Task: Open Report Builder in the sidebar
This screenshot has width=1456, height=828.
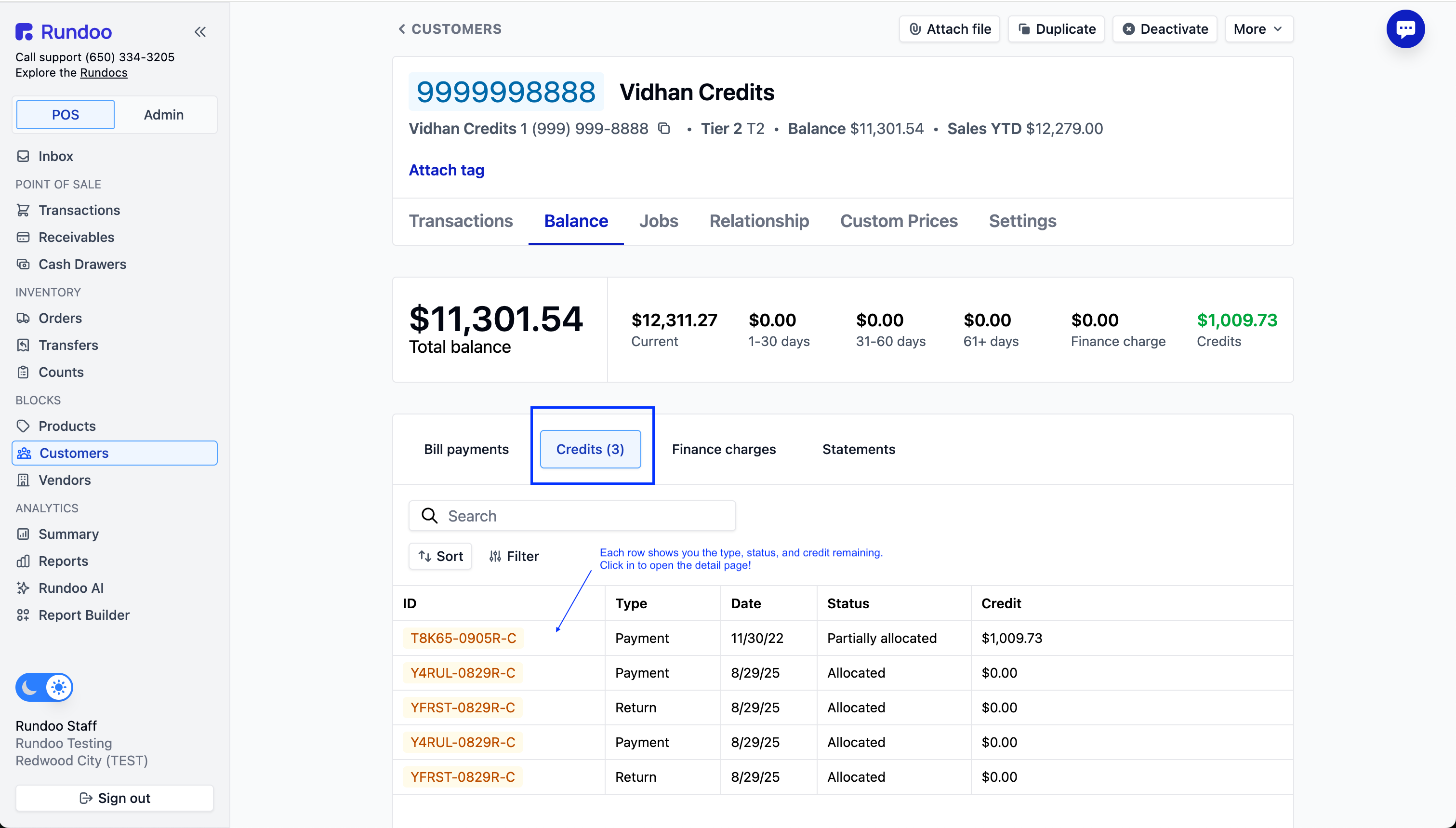Action: [83, 615]
